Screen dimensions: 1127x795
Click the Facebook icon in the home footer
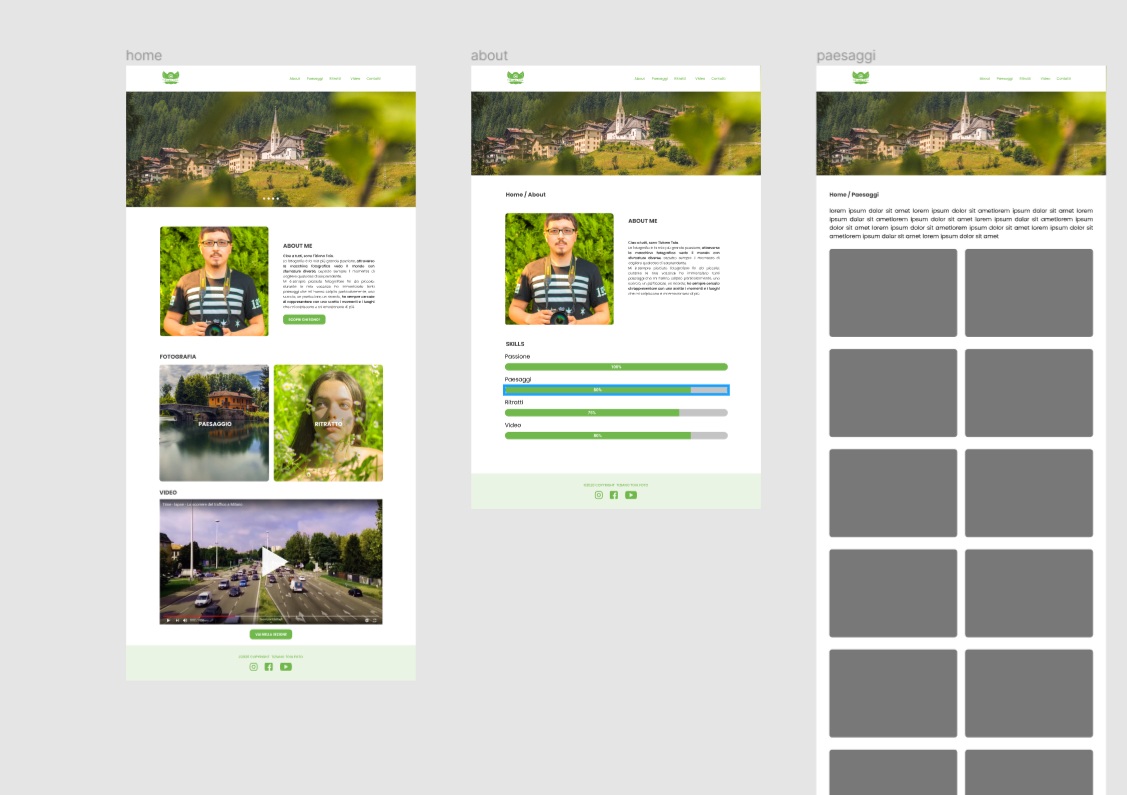[269, 667]
